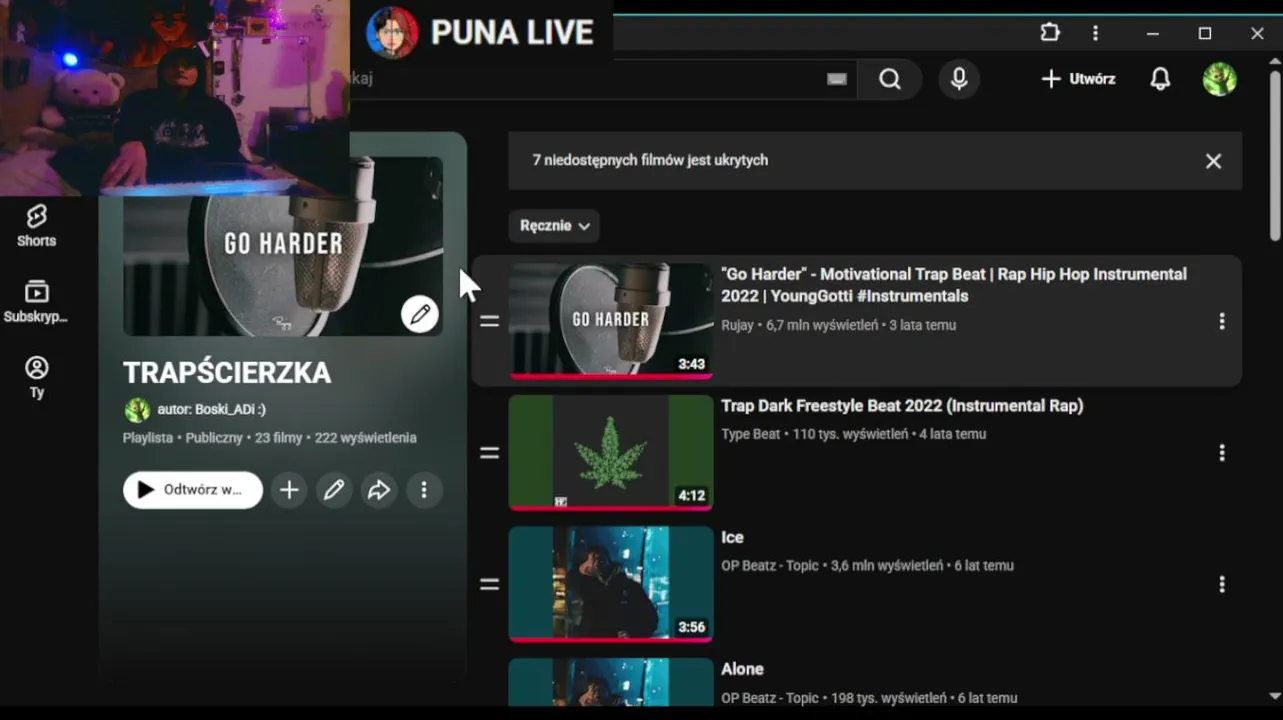This screenshot has height=720, width=1283.
Task: Play the cannabis leaf thumbnail video
Action: pos(611,453)
